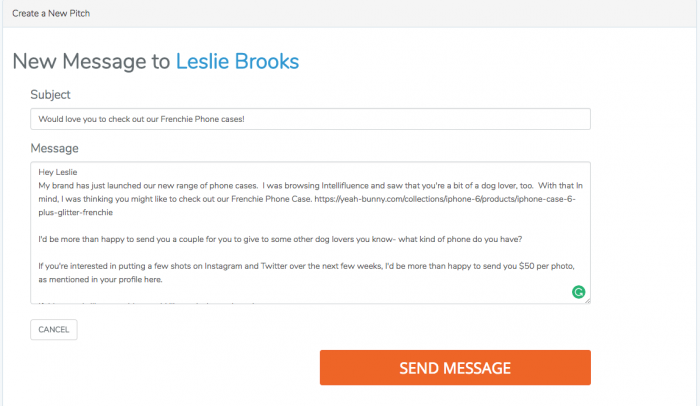Click the Subject label
The image size is (700, 406).
[x=50, y=94]
